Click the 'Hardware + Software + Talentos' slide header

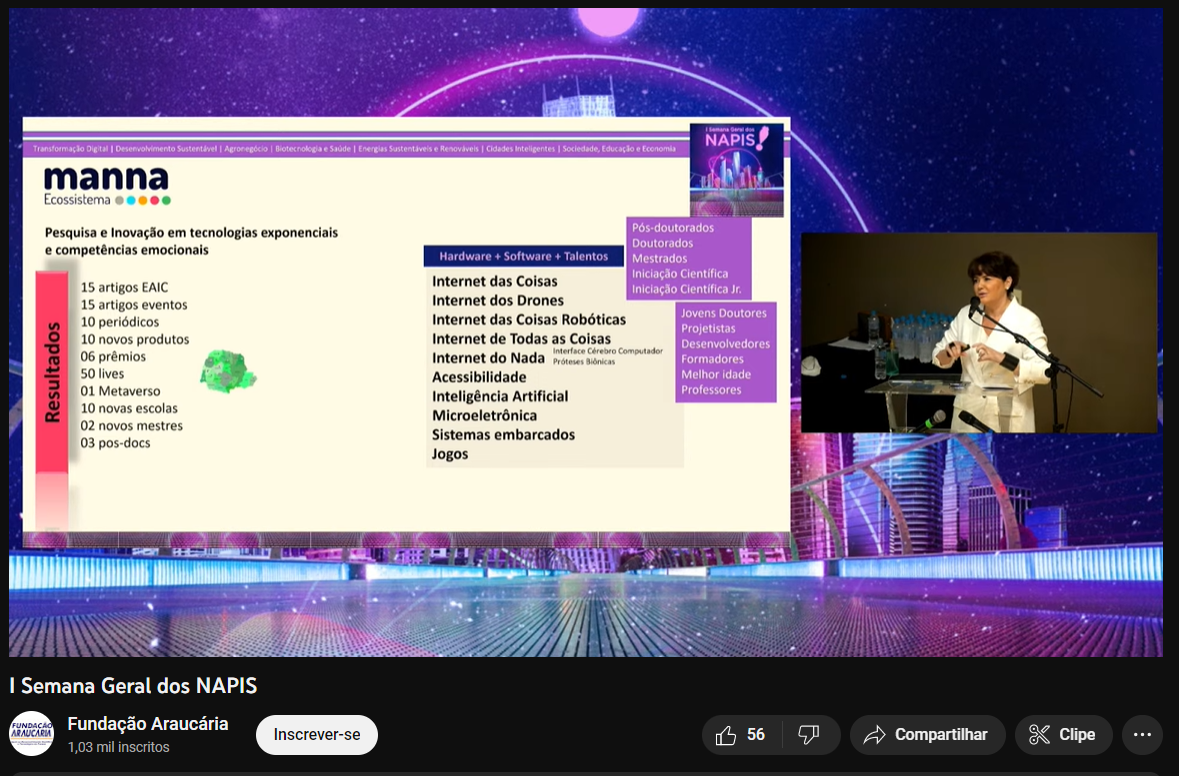523,256
